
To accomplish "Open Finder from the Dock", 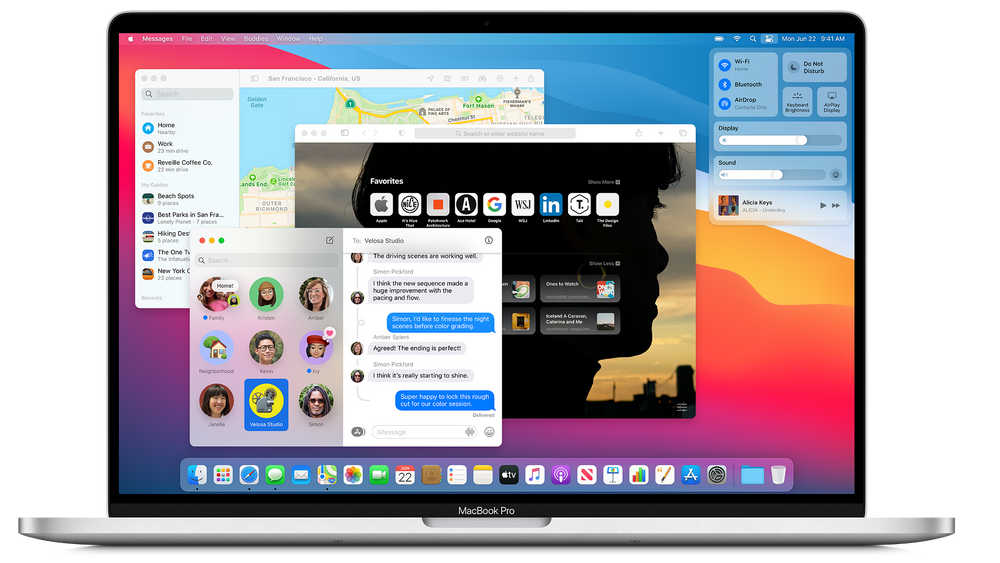I will pos(196,474).
